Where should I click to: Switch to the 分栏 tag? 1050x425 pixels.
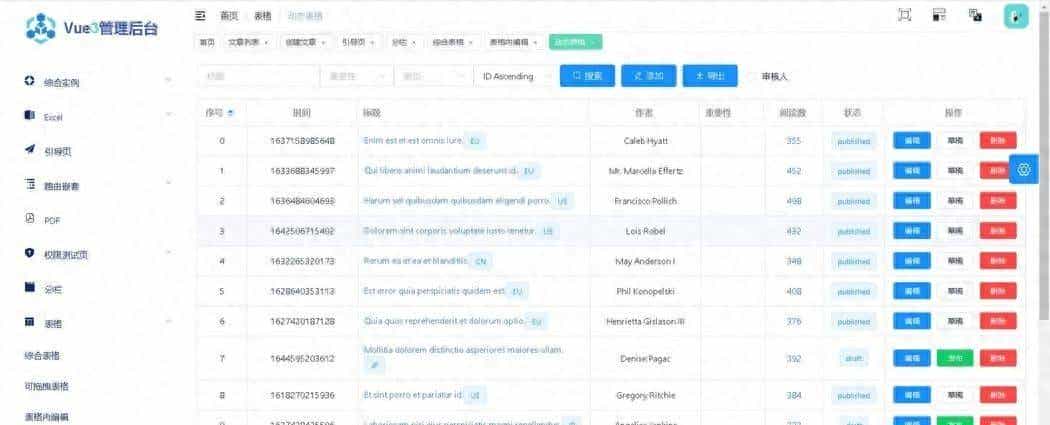click(x=404, y=42)
